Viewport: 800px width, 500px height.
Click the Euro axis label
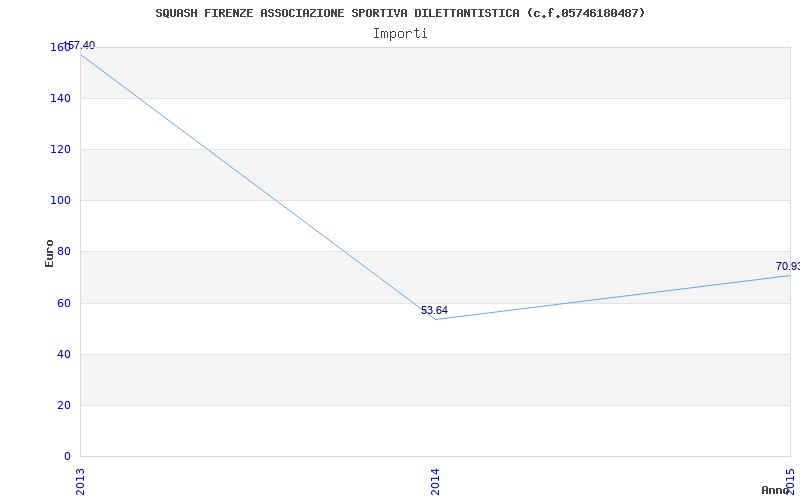tap(49, 253)
